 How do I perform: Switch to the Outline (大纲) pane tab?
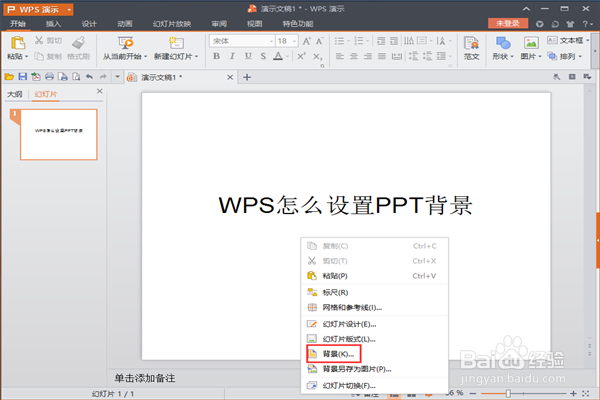pos(15,94)
